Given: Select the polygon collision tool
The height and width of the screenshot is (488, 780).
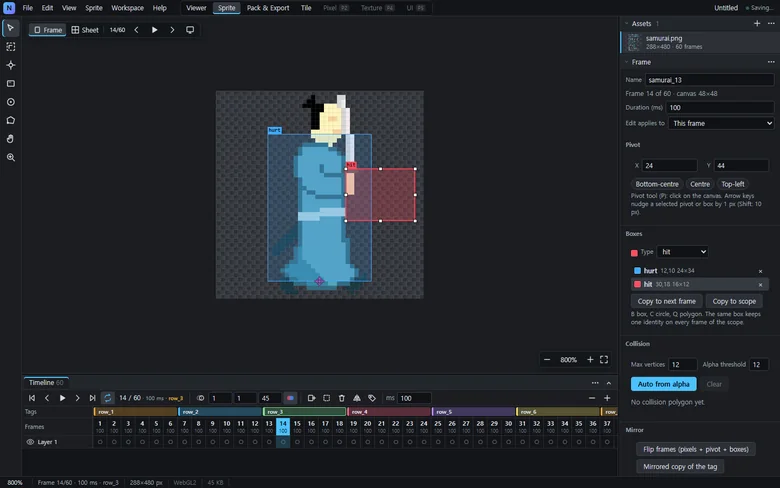Looking at the screenshot, I should 10,120.
